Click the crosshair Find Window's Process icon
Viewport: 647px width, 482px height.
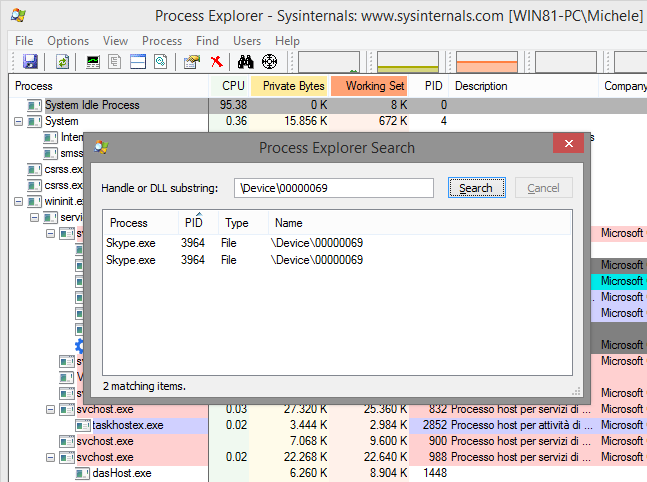[x=269, y=62]
